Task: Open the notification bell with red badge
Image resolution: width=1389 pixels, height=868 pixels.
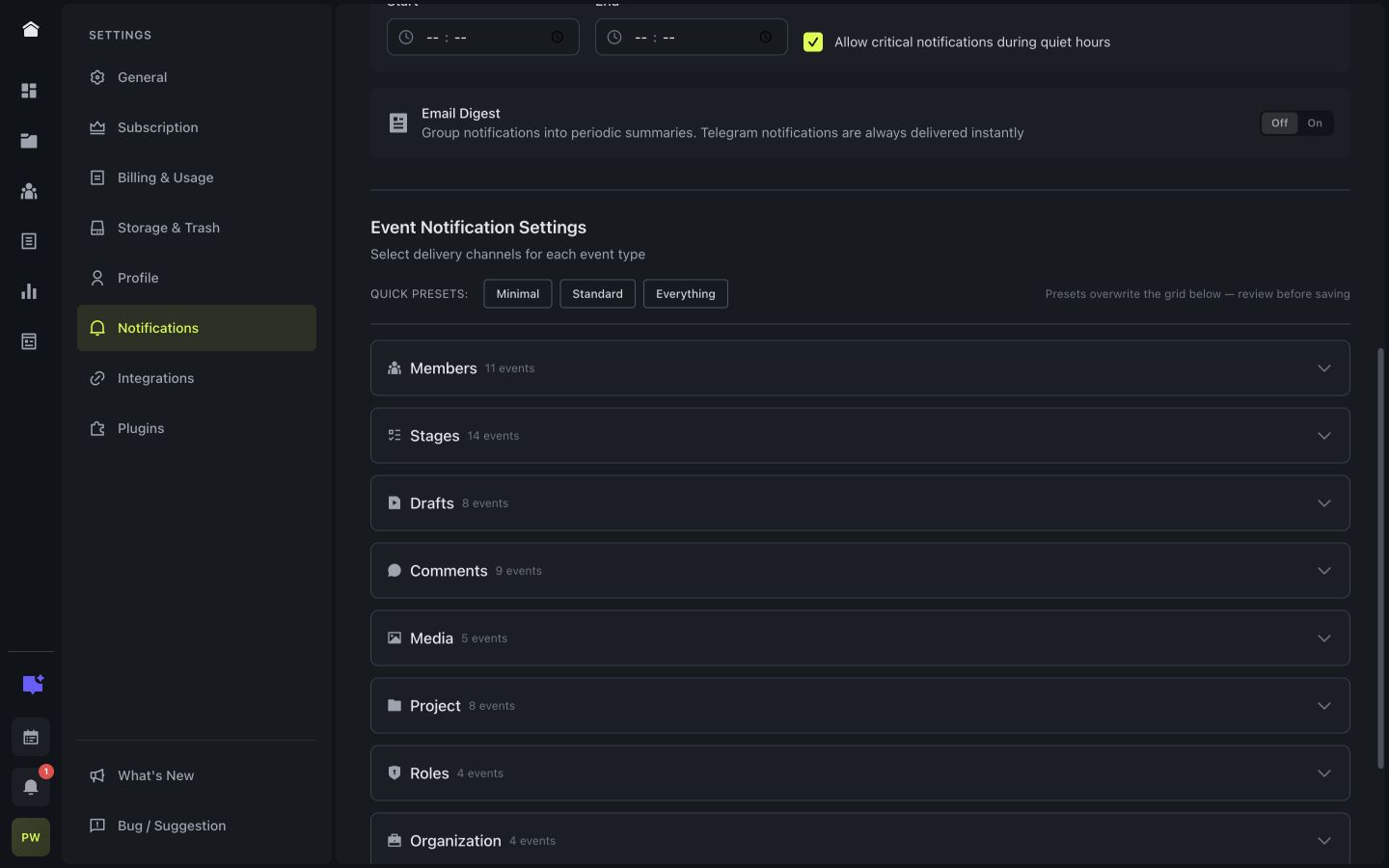Action: click(x=31, y=787)
